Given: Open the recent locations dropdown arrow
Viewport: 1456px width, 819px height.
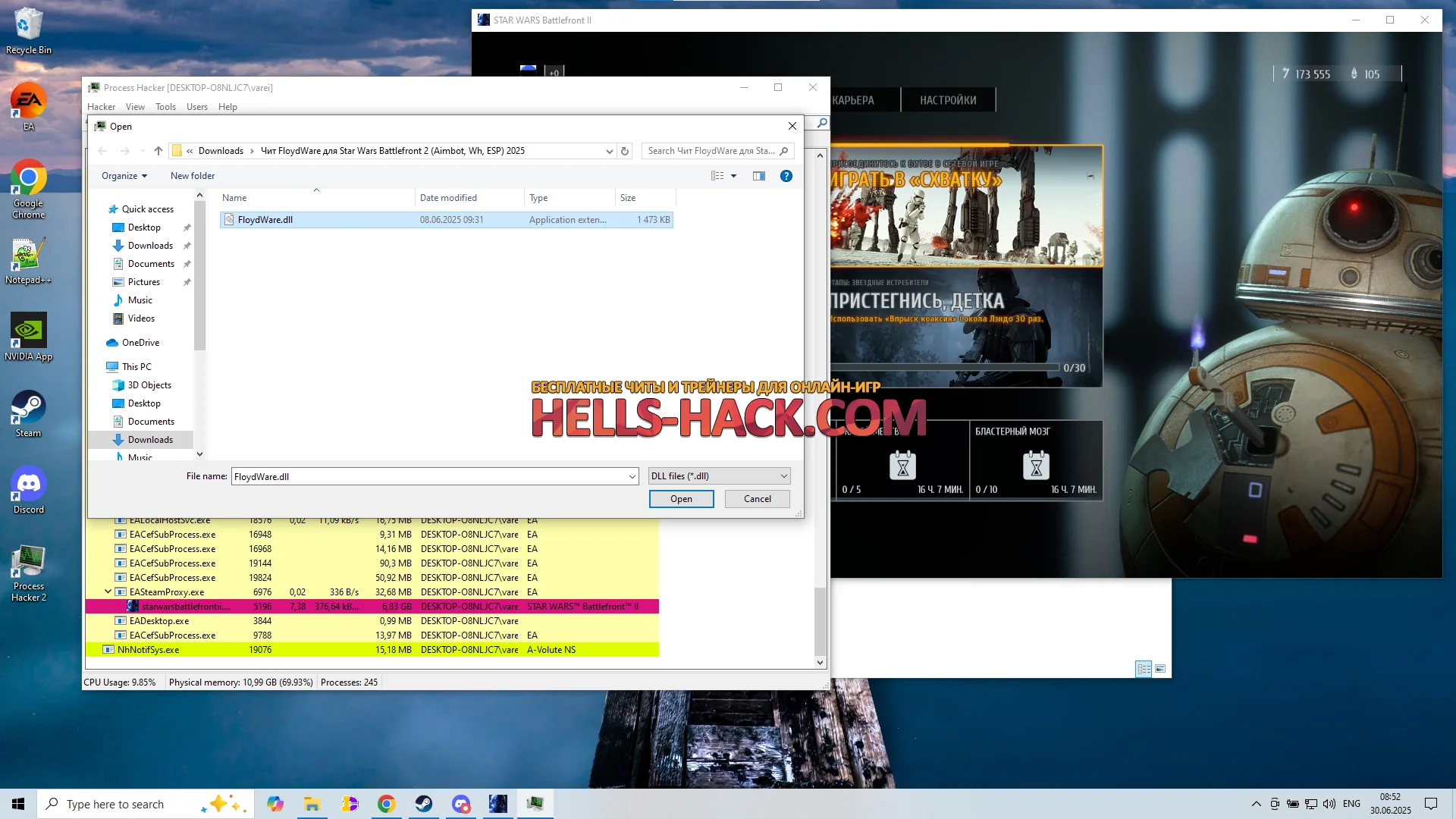Looking at the screenshot, I should pos(143,151).
